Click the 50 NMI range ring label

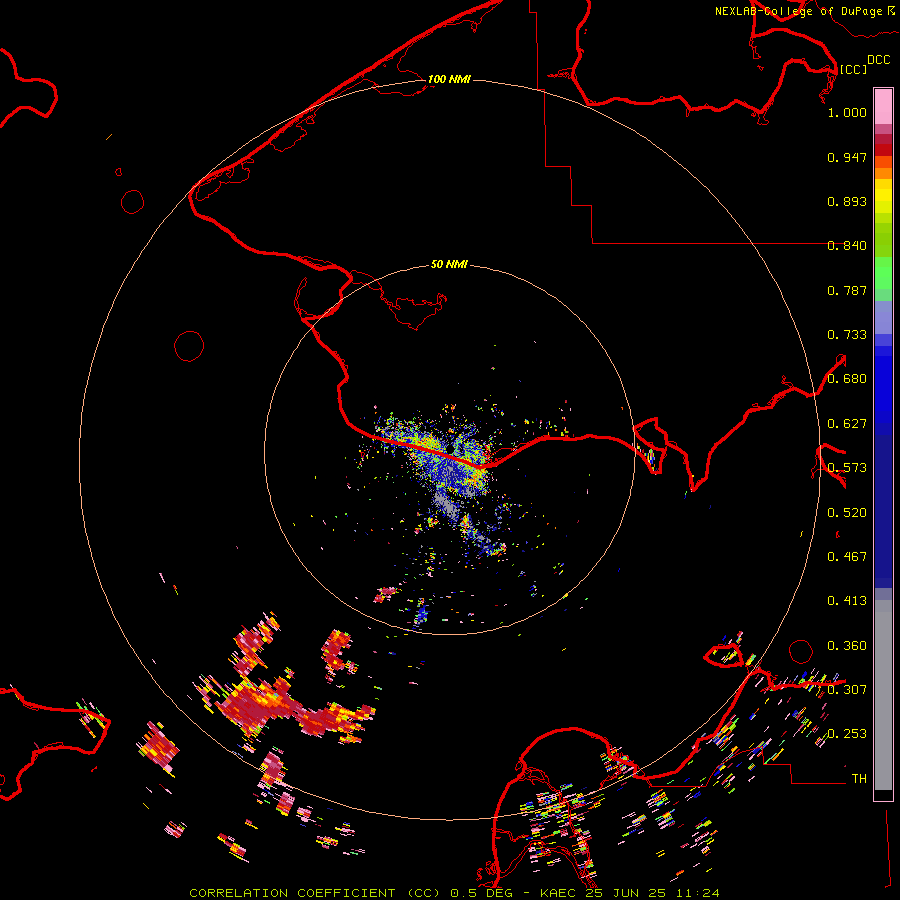click(449, 264)
